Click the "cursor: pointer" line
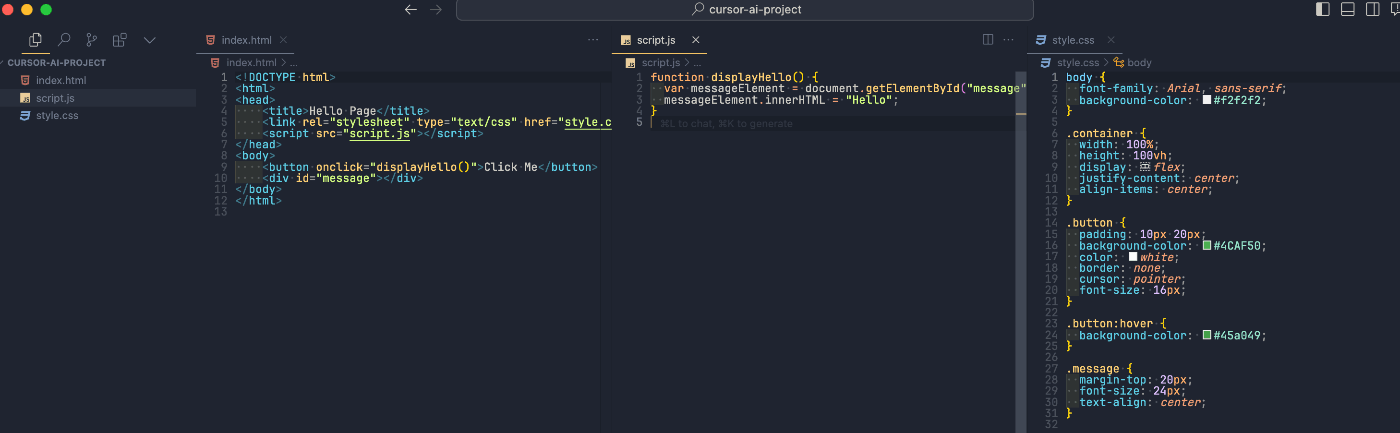 tap(1133, 279)
